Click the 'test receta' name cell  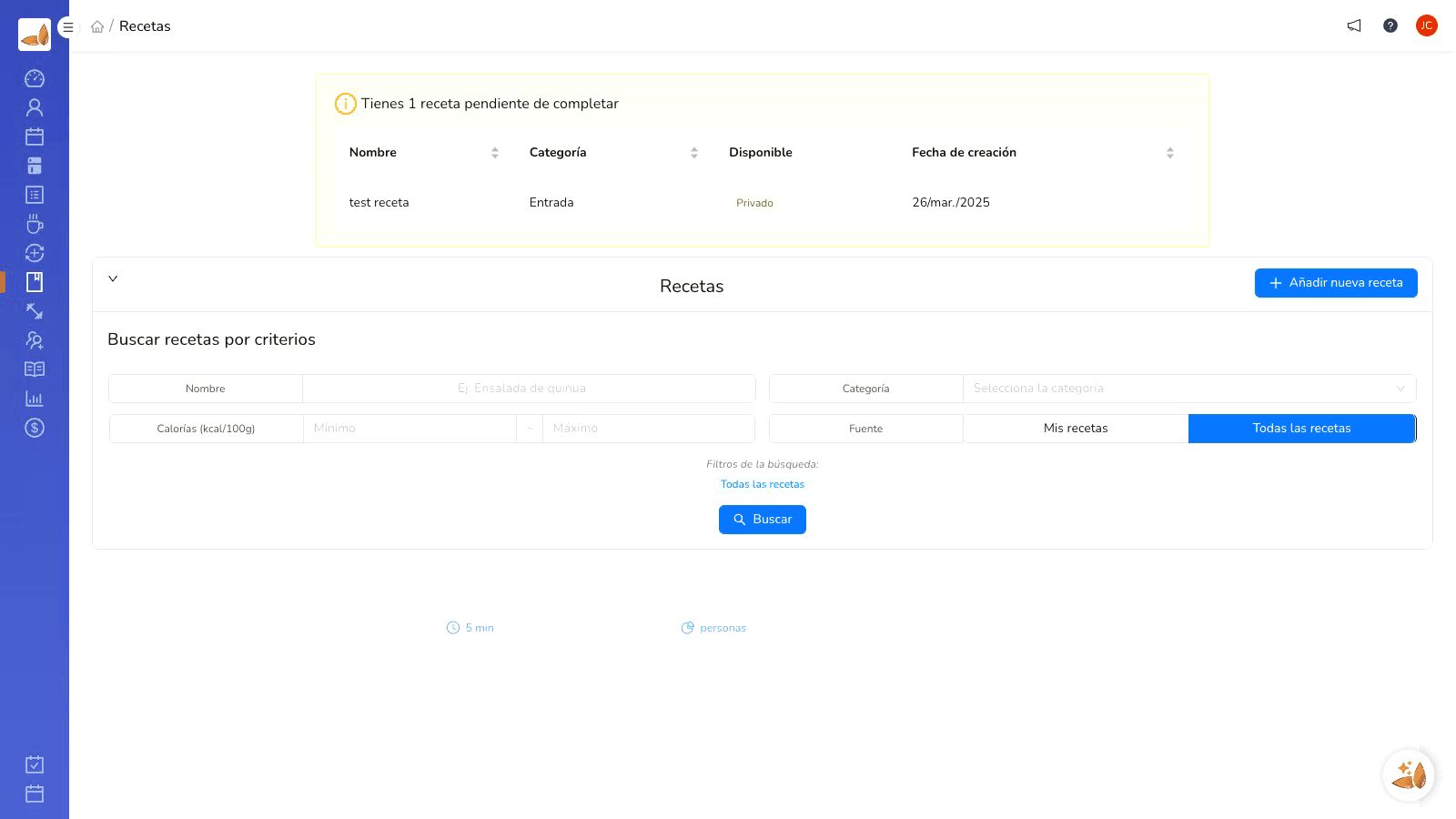pos(379,203)
